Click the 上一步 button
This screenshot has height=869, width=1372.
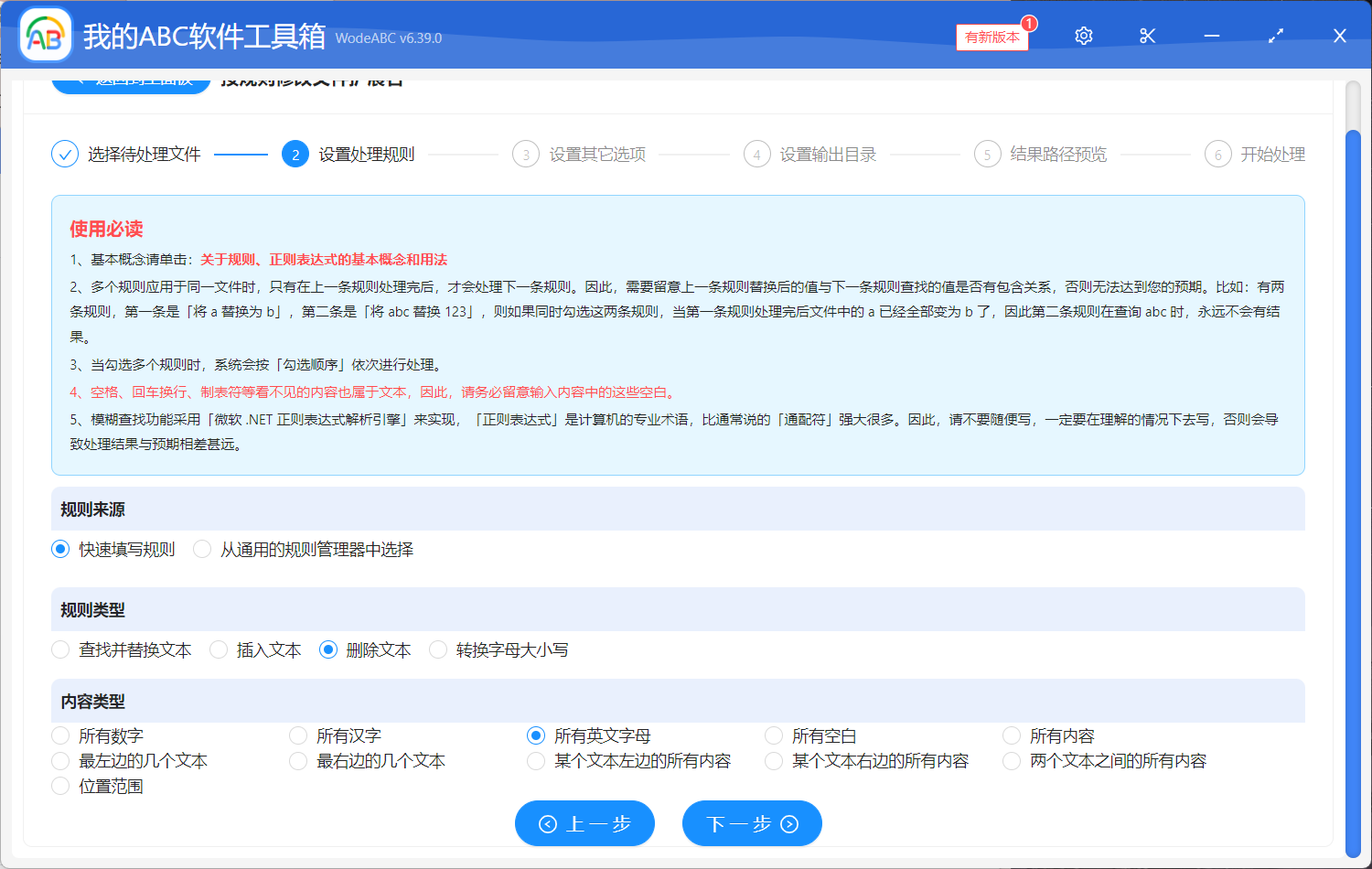point(584,823)
